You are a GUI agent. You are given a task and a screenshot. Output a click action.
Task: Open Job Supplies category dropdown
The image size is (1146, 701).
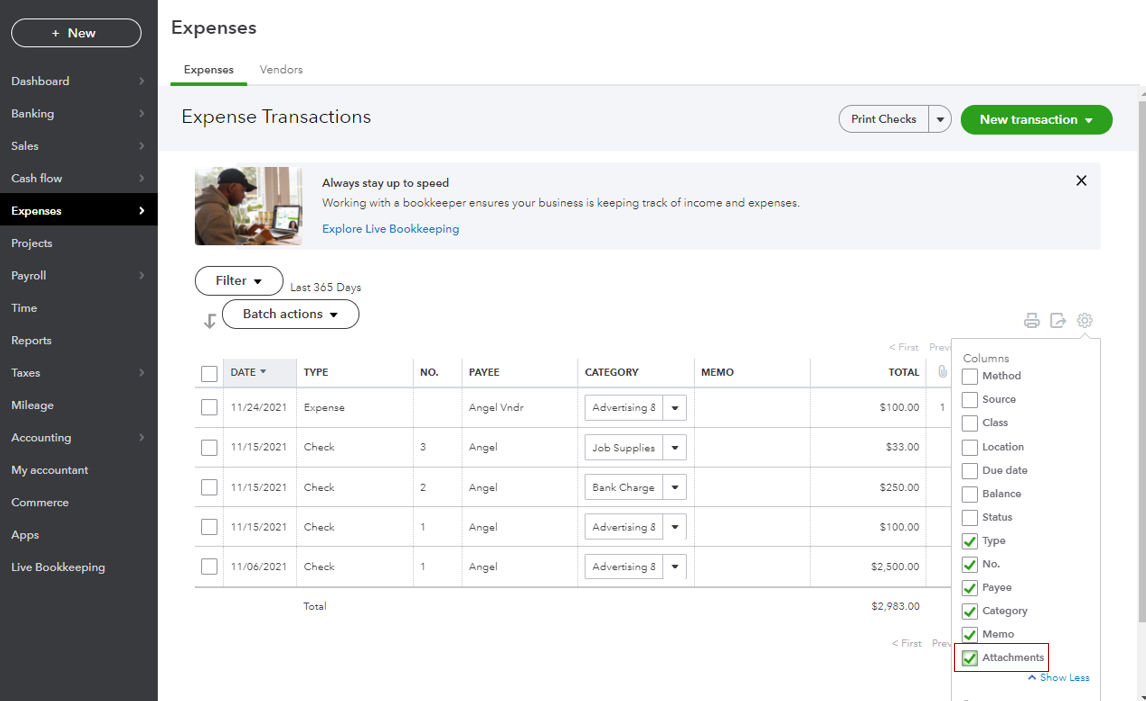(675, 448)
